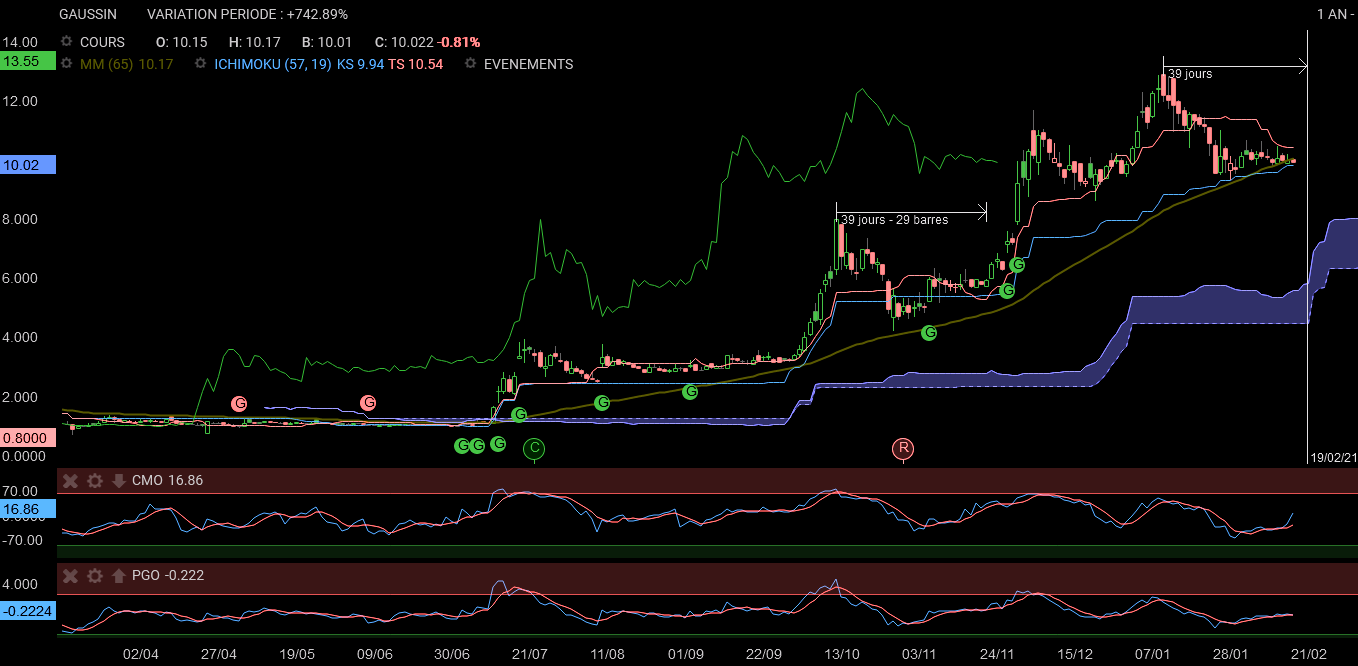This screenshot has height=666, width=1358.
Task: Remove the CMO indicator panel
Action: (x=71, y=481)
